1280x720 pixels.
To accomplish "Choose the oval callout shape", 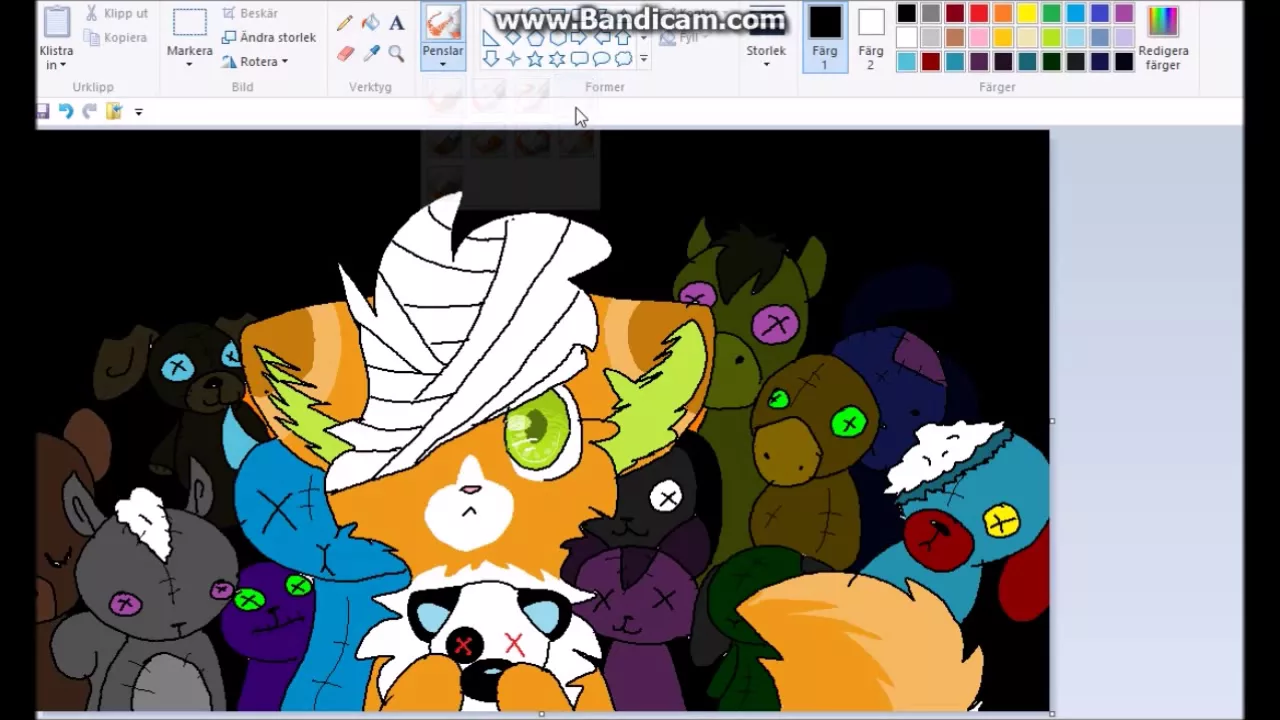I will [601, 59].
